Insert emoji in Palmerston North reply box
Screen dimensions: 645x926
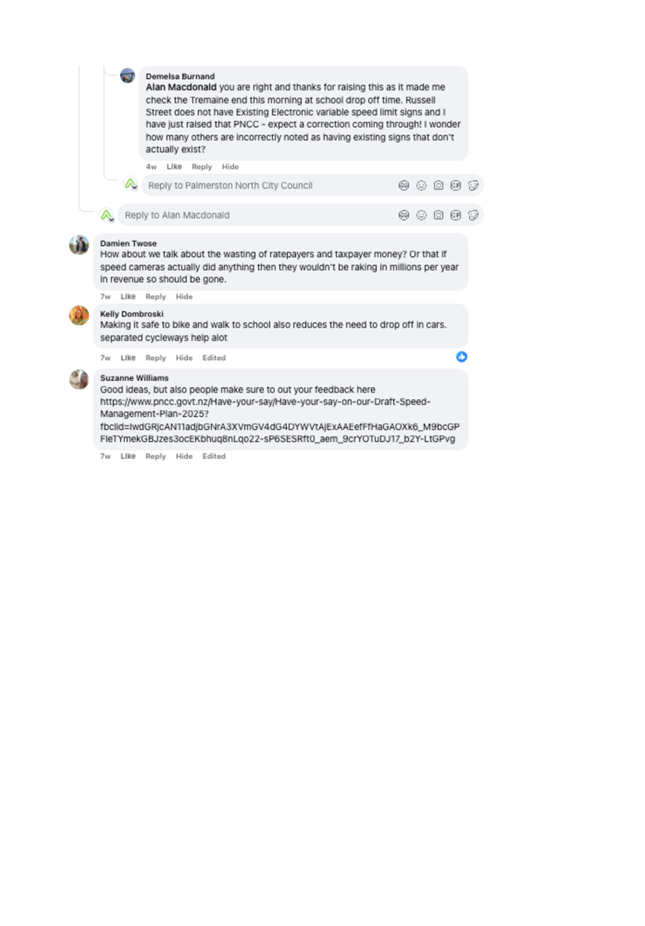[421, 185]
